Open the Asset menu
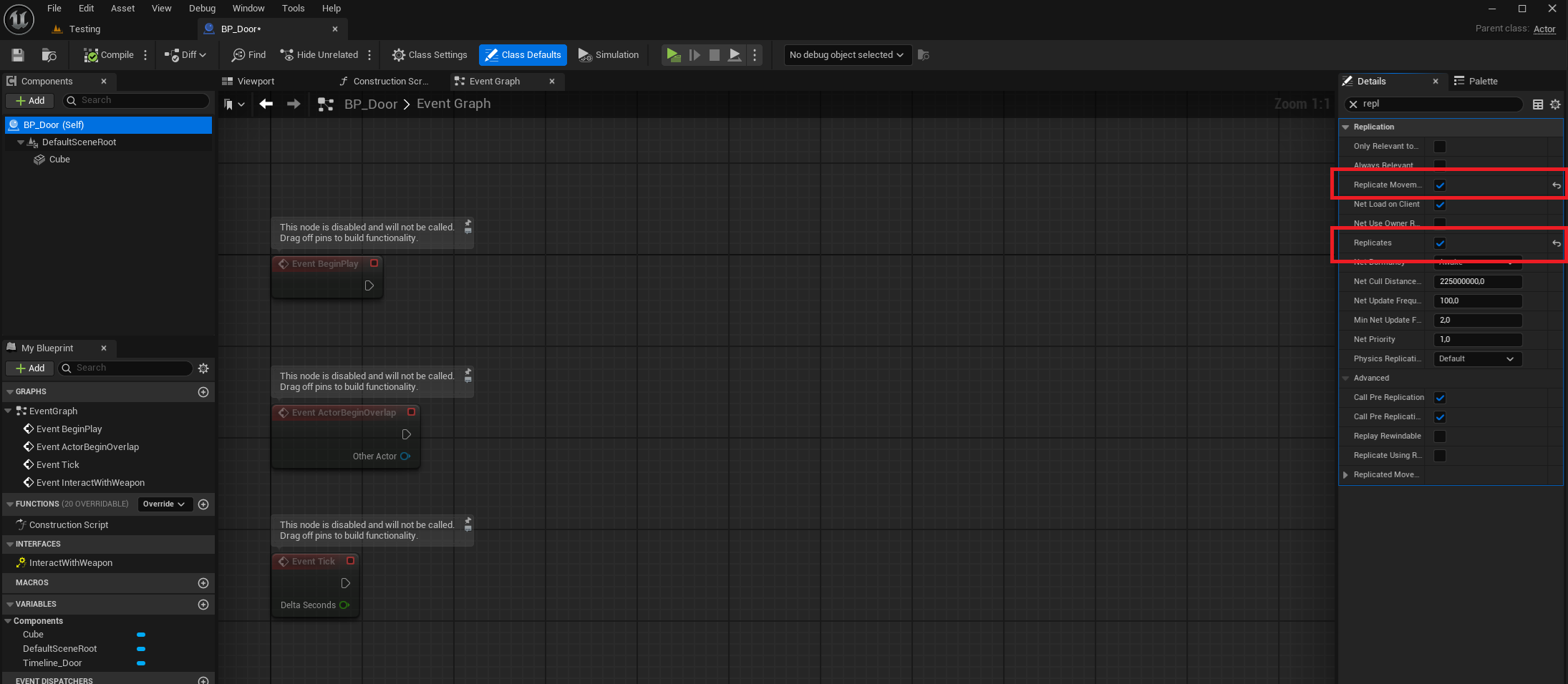 [x=122, y=9]
